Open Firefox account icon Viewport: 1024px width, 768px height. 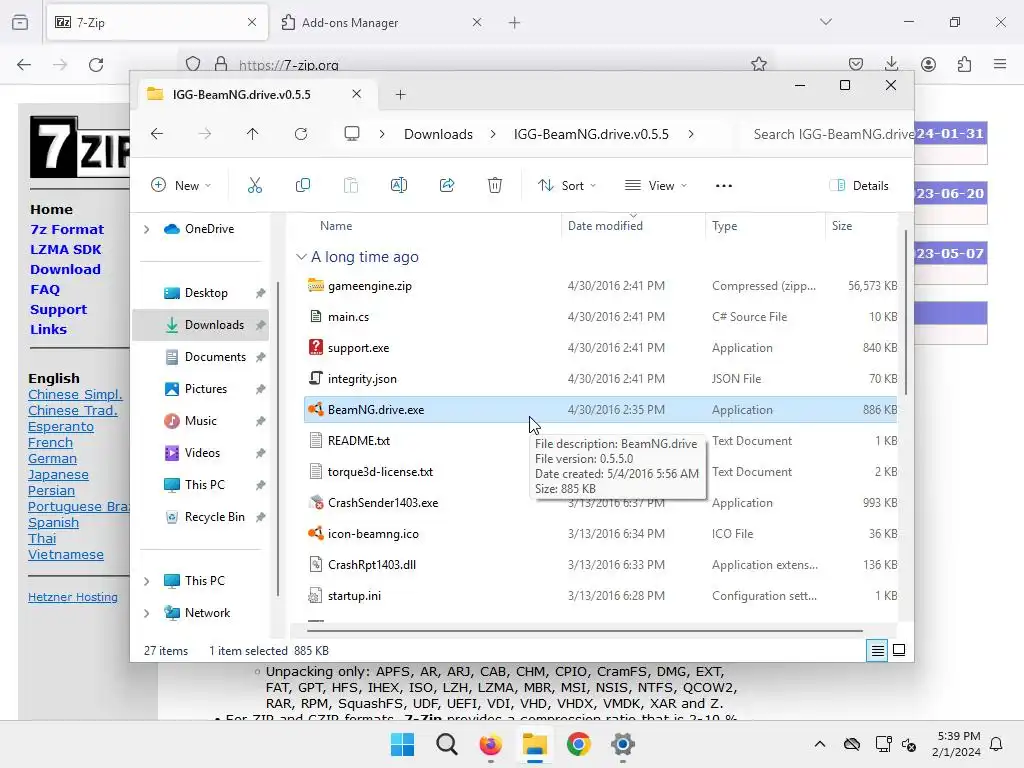(928, 64)
